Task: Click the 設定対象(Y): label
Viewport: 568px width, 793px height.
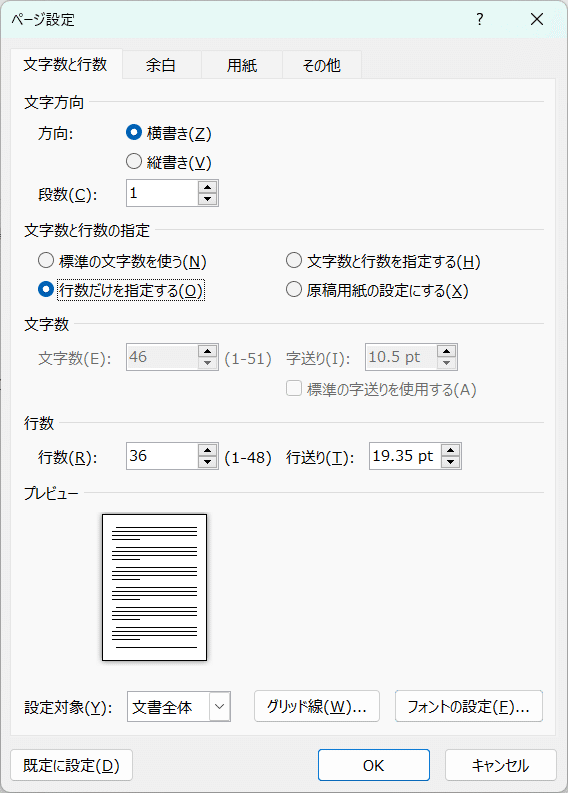Action: pyautogui.click(x=68, y=707)
